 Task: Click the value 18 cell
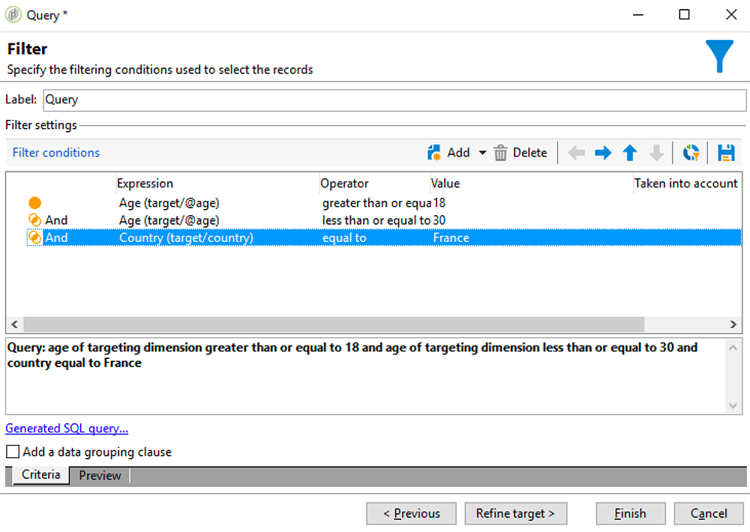pyautogui.click(x=439, y=203)
